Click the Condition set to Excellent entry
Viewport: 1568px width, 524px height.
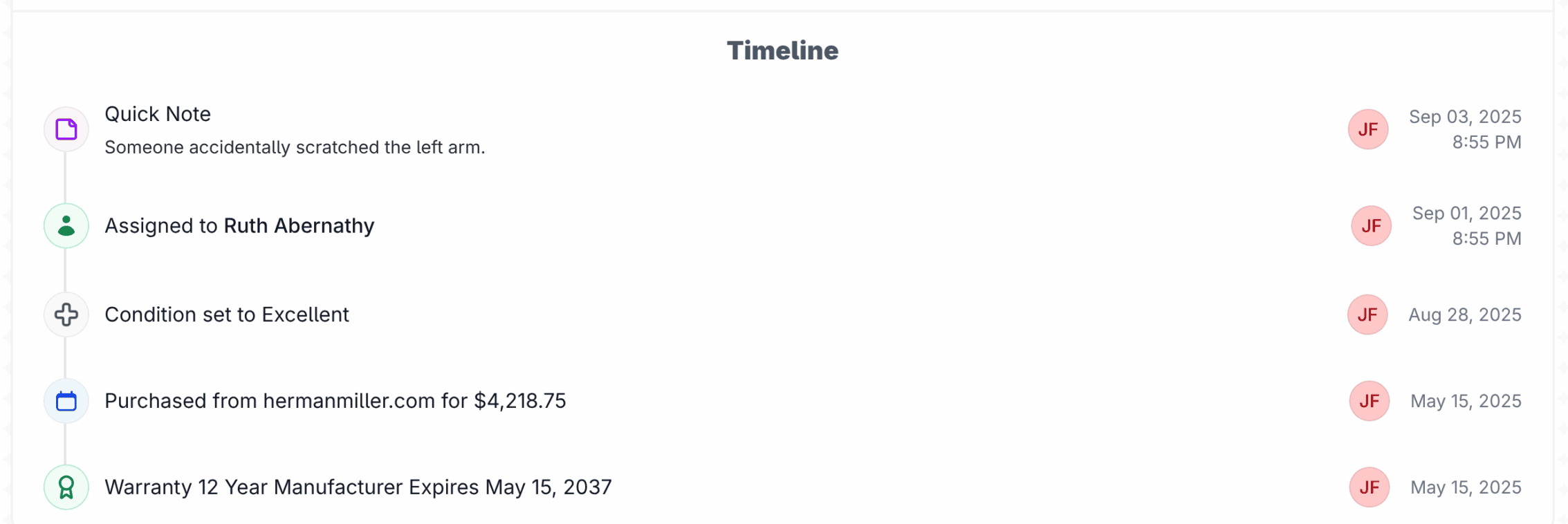tap(227, 315)
